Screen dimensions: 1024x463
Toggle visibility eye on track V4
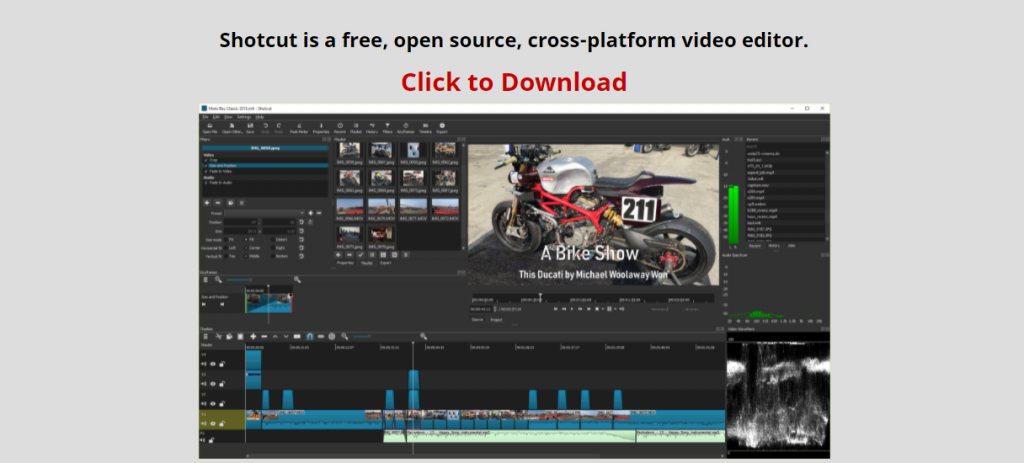point(213,364)
